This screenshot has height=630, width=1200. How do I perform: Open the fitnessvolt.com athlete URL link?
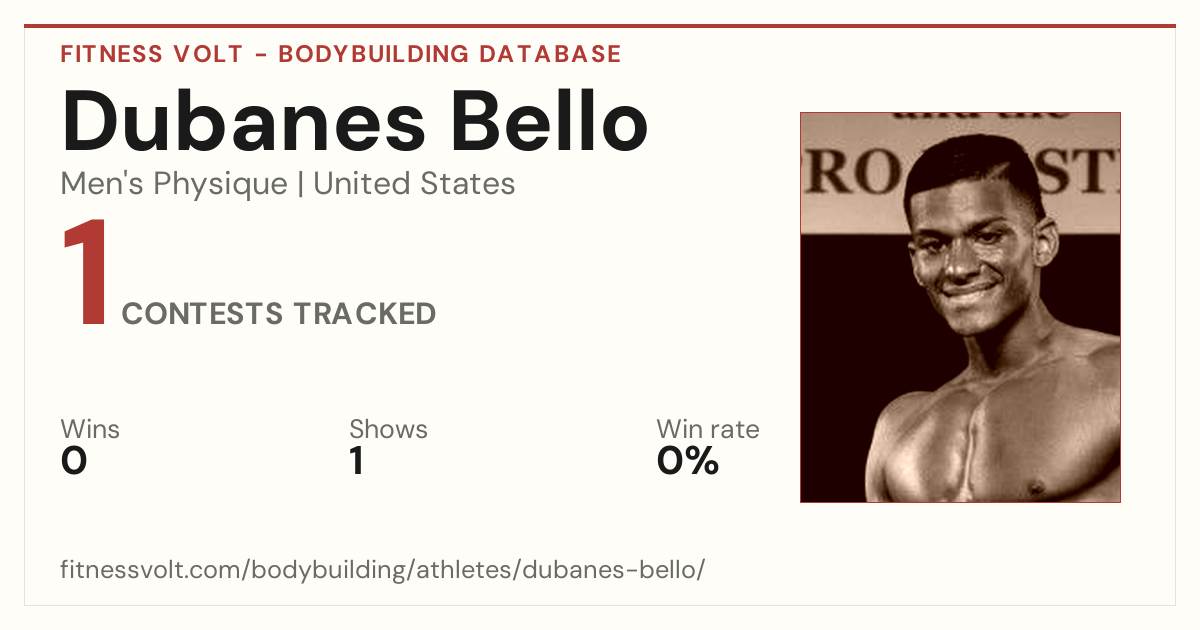click(383, 571)
